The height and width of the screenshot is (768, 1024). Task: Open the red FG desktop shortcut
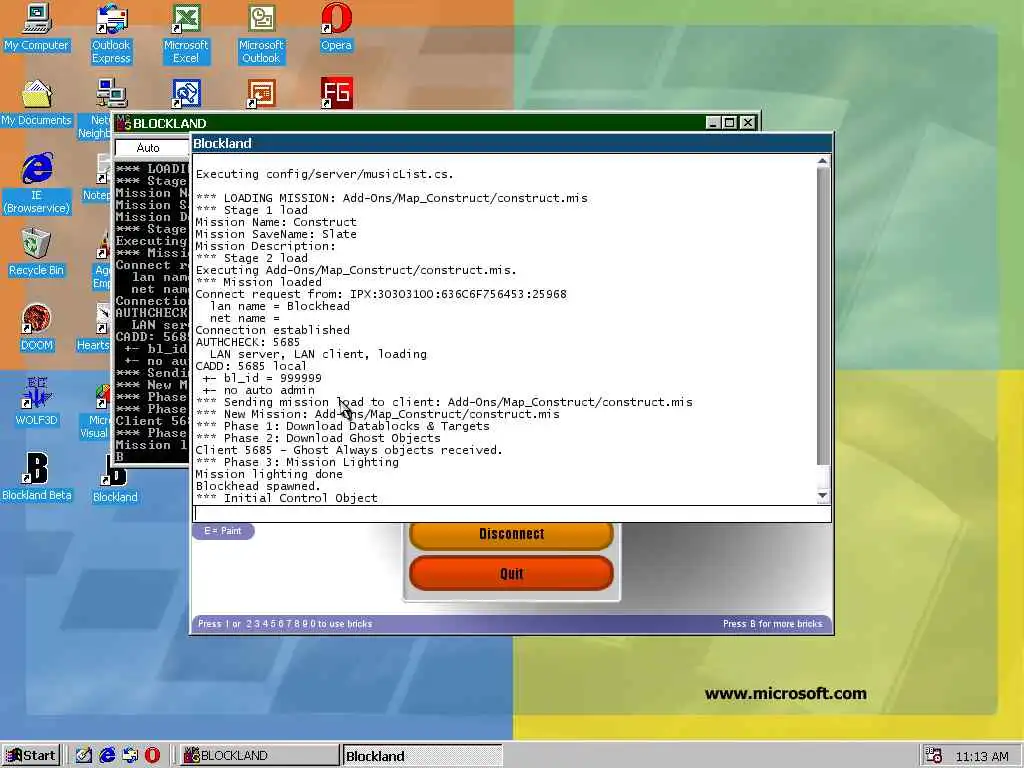click(x=336, y=93)
